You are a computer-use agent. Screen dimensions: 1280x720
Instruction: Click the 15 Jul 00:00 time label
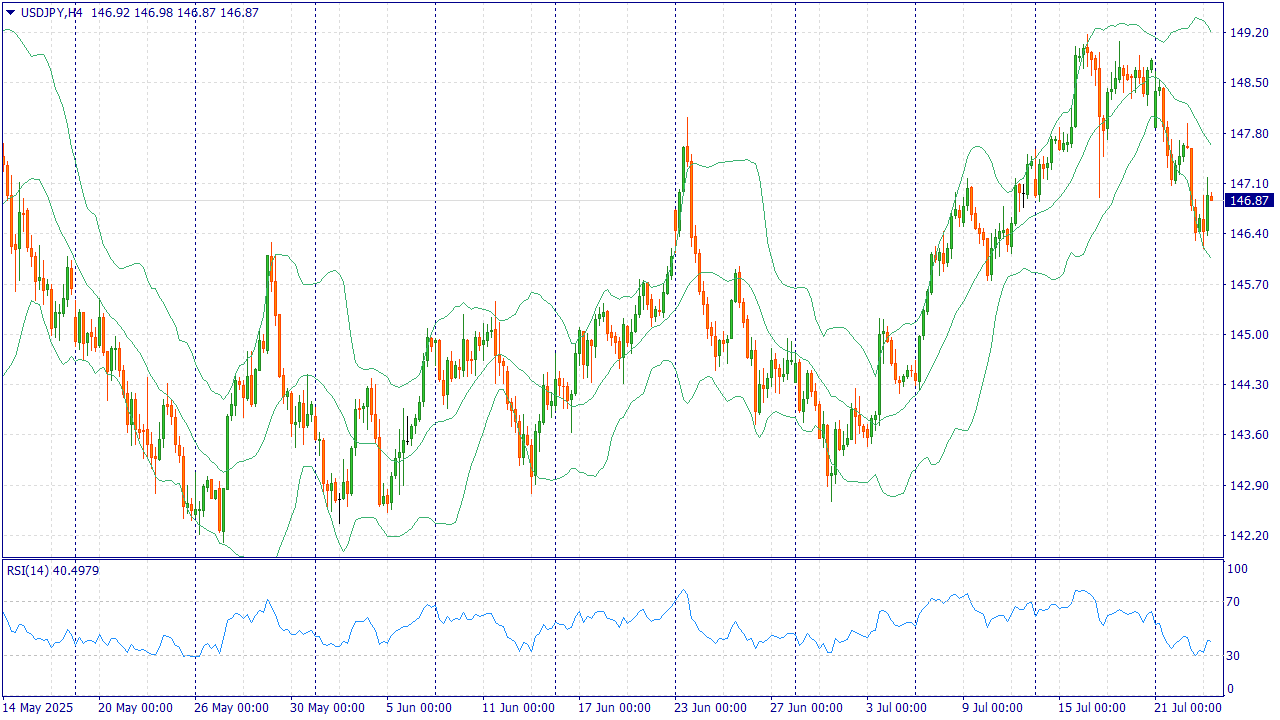(1093, 707)
